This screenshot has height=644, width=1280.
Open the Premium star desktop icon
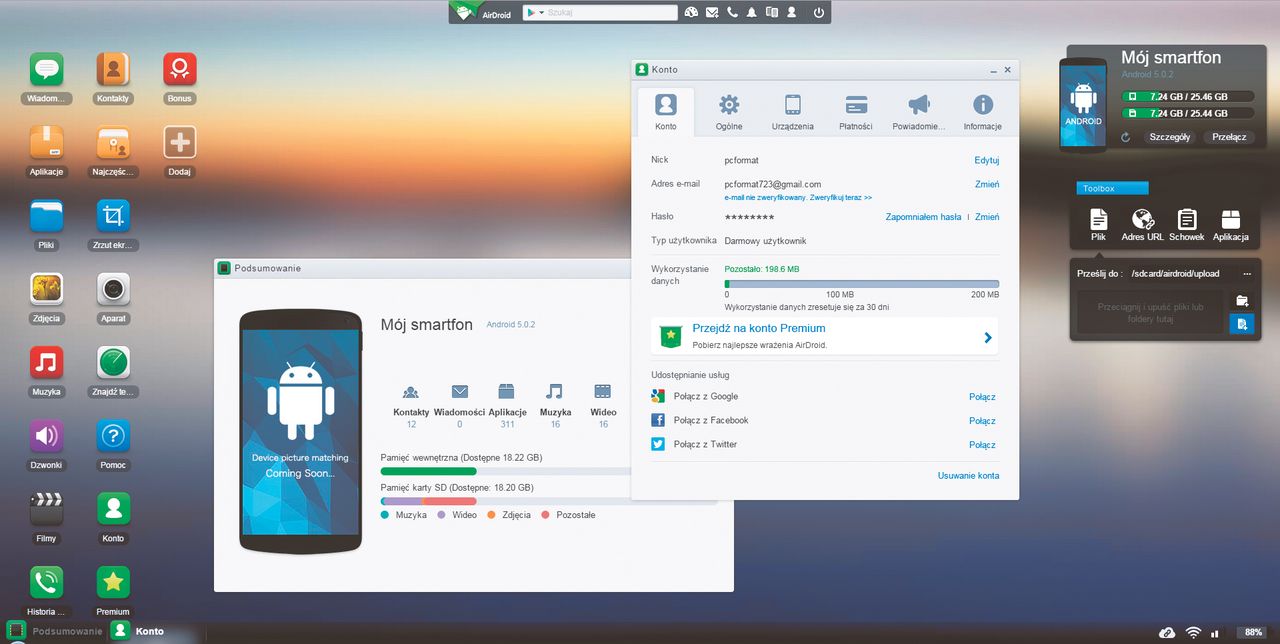113,582
